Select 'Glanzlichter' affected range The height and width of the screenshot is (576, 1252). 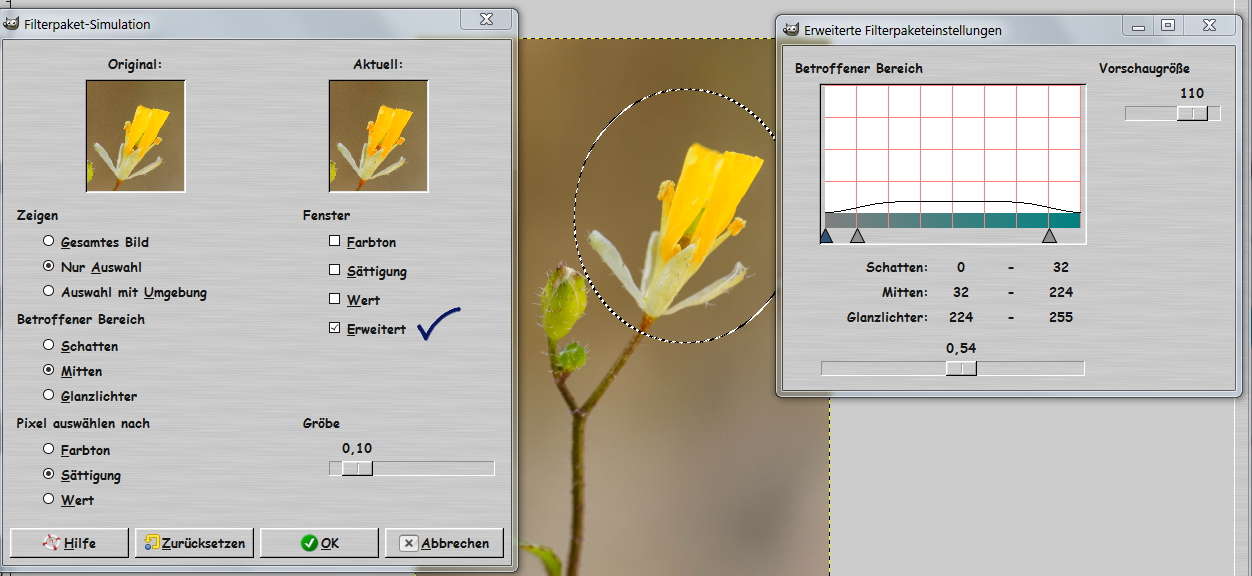49,395
